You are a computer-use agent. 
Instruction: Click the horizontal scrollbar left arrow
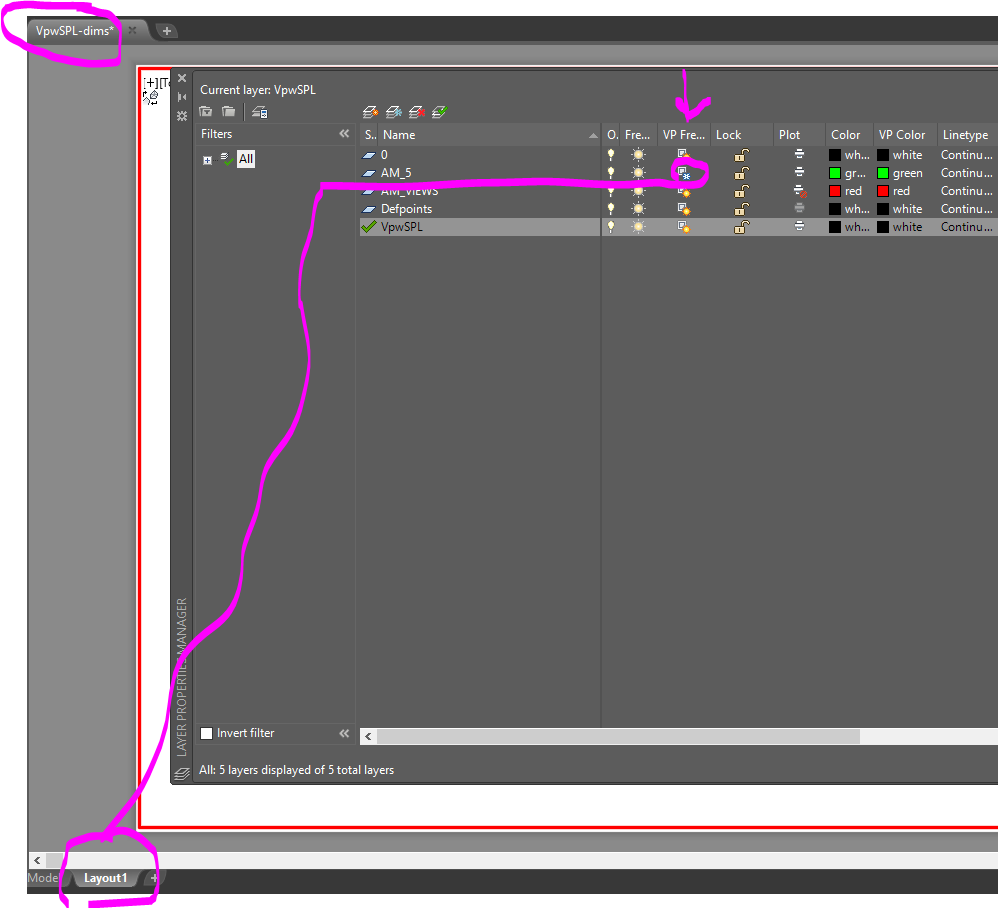pos(367,736)
